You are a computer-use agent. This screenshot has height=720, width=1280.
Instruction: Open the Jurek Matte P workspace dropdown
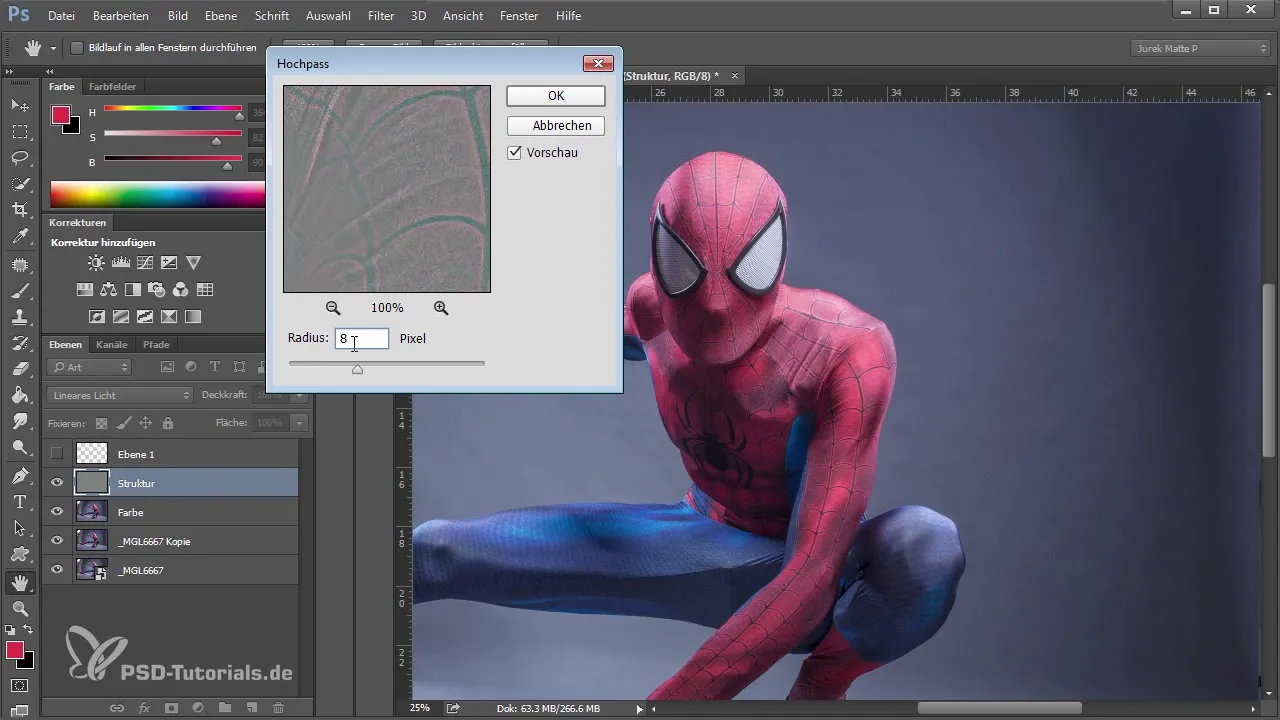(x=1200, y=48)
